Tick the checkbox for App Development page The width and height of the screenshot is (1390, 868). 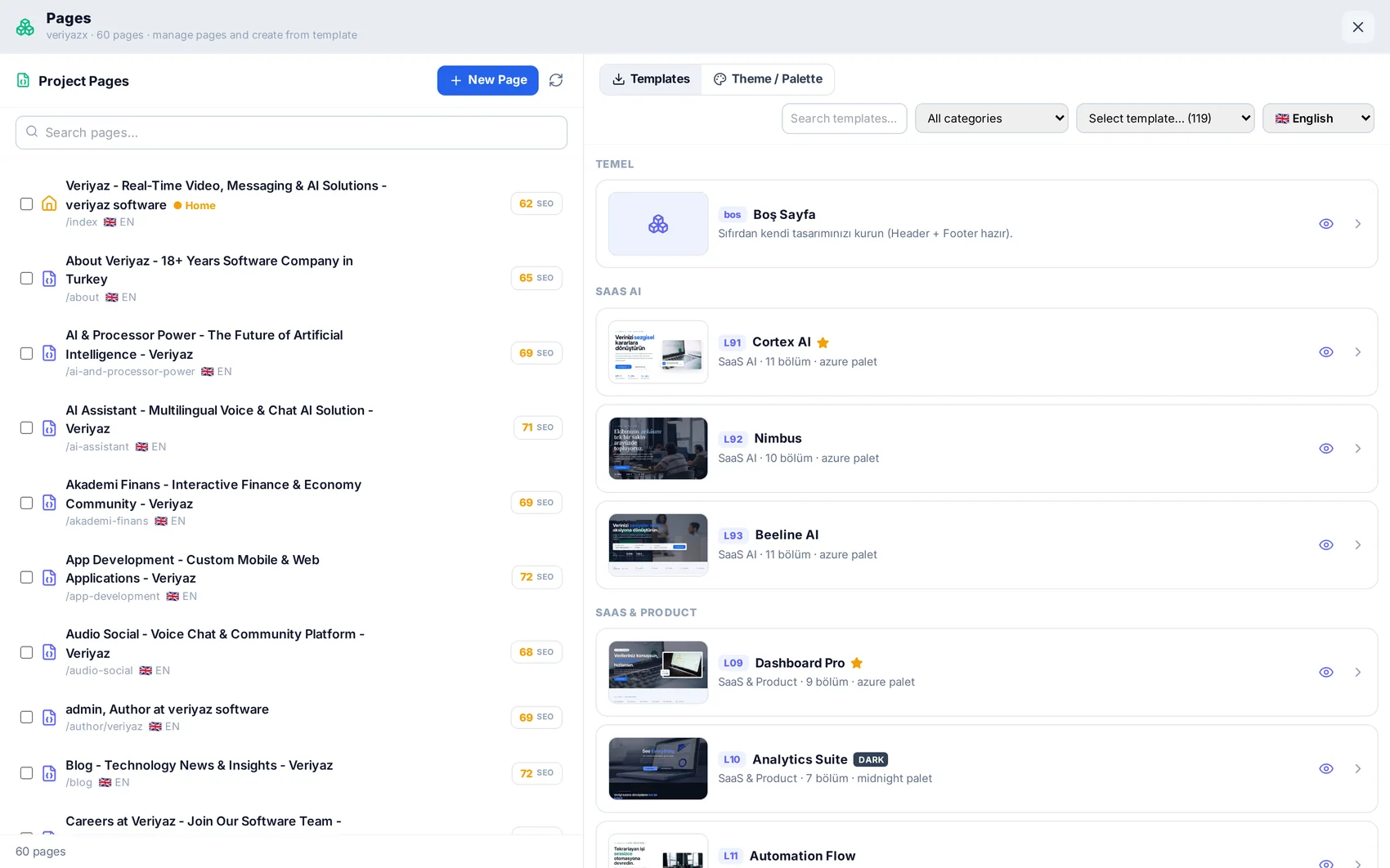(26, 578)
